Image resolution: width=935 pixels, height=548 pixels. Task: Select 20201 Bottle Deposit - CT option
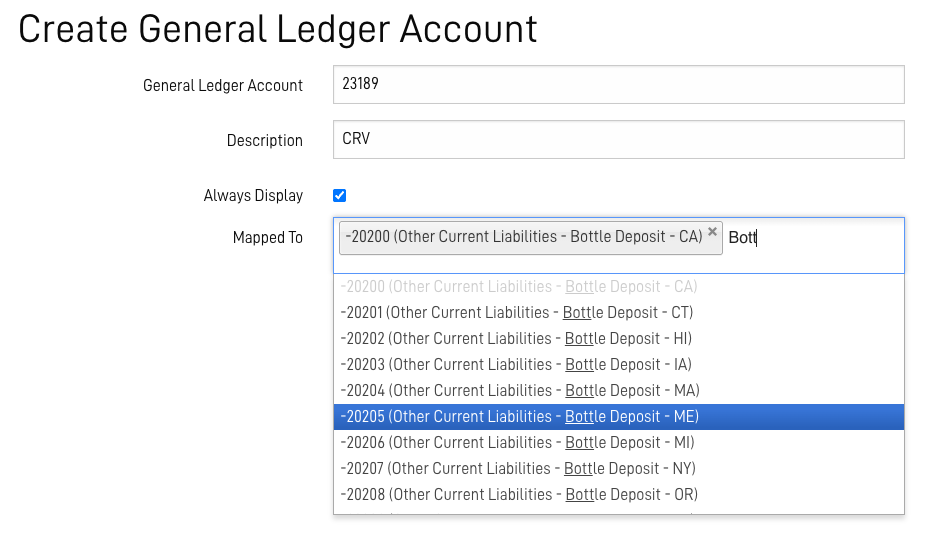(618, 312)
